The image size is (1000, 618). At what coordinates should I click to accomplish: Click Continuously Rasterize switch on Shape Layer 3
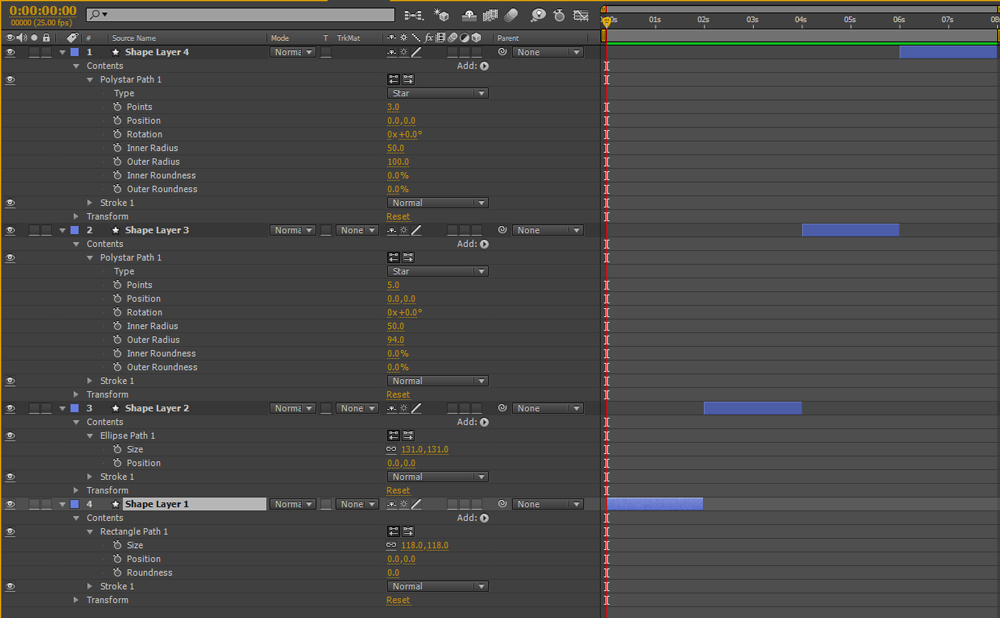point(404,230)
